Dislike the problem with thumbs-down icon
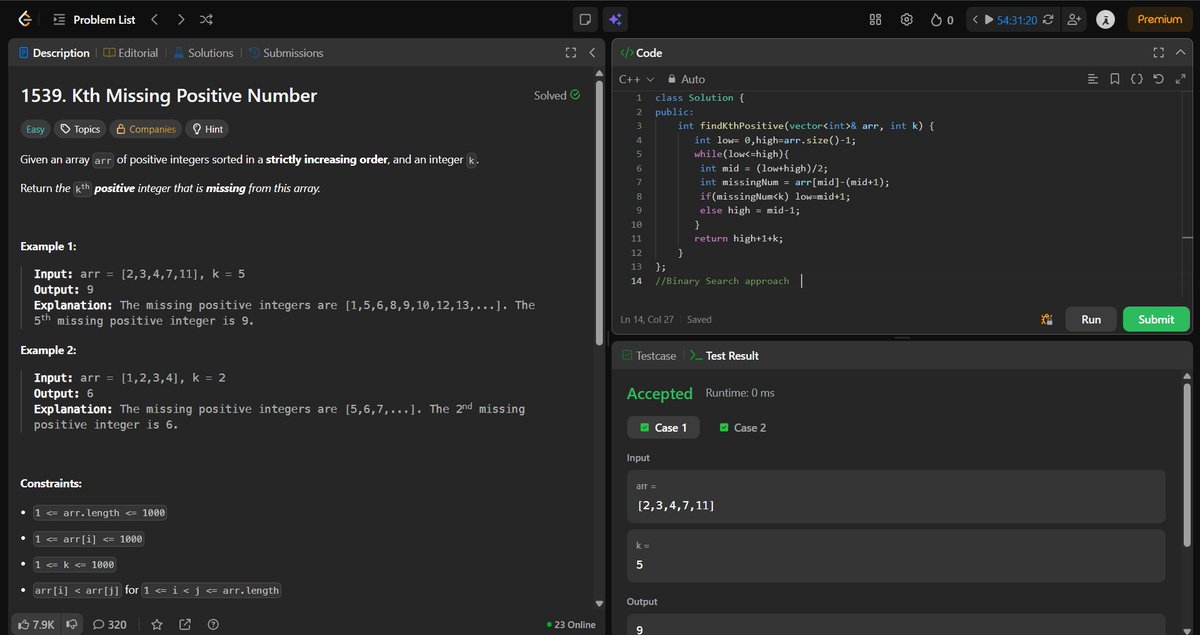This screenshot has height=635, width=1200. (73, 624)
